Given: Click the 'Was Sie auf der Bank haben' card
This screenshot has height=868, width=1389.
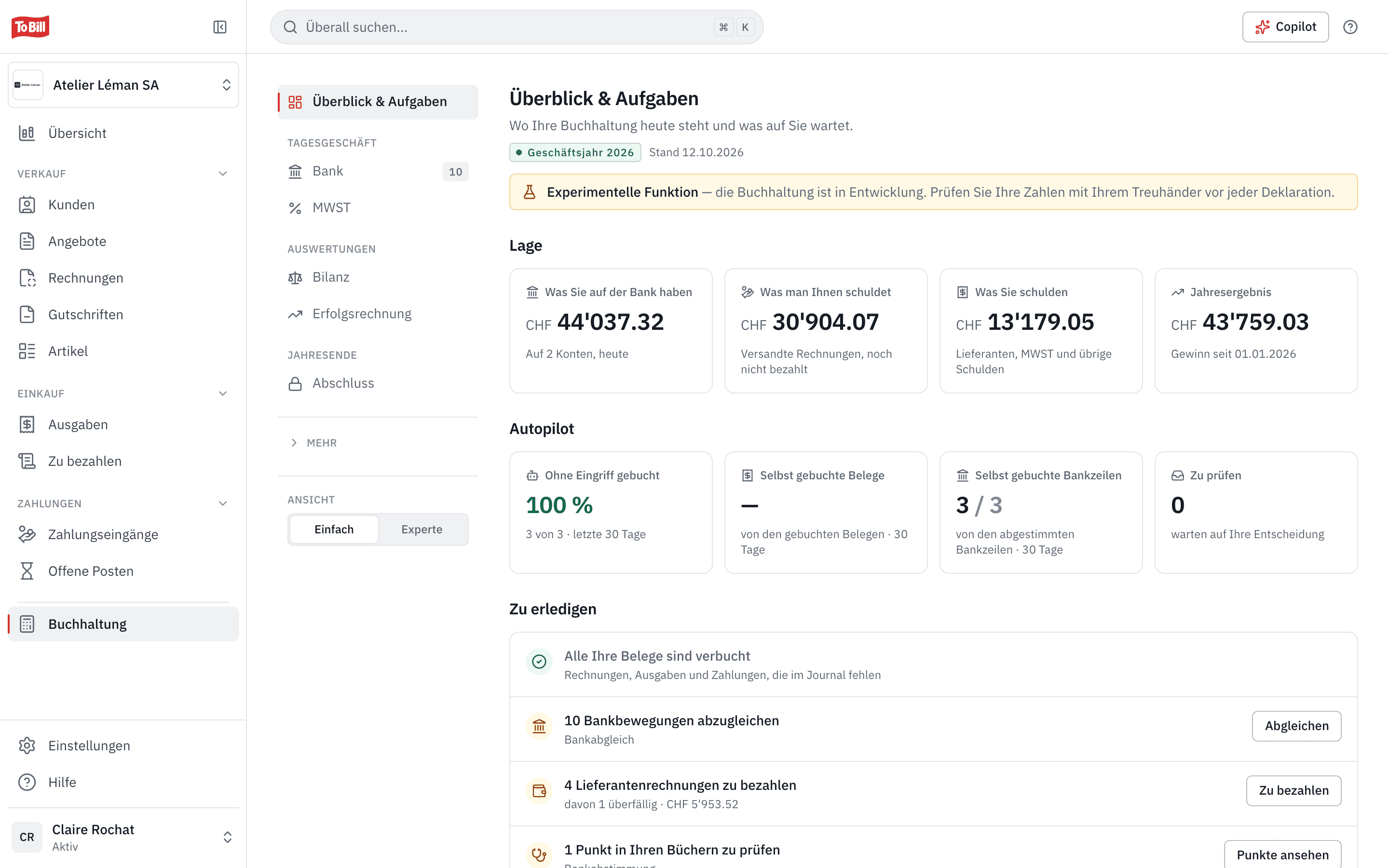Looking at the screenshot, I should coord(611,331).
